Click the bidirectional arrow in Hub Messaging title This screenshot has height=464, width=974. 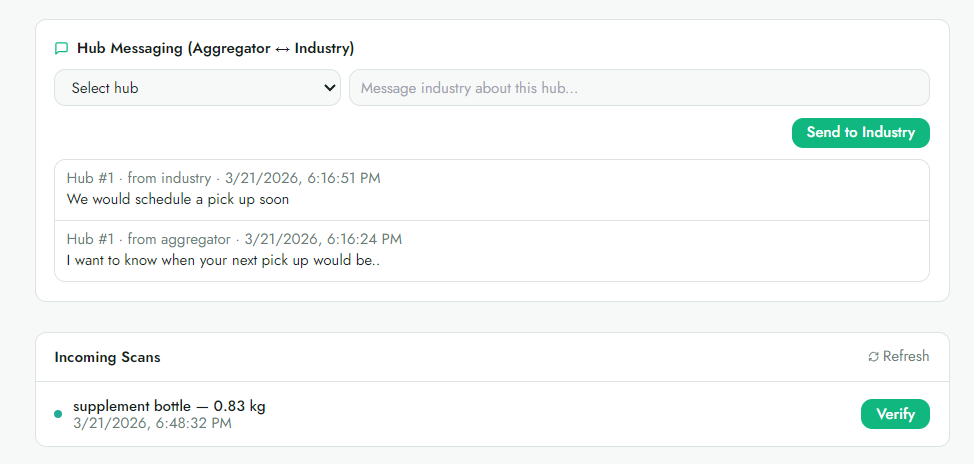click(282, 48)
